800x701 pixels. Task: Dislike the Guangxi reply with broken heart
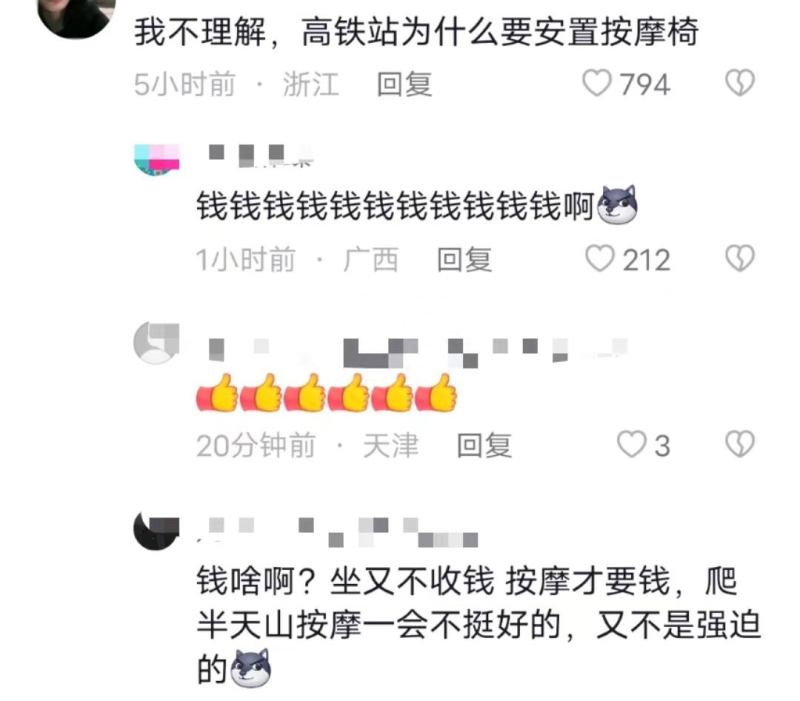click(740, 259)
